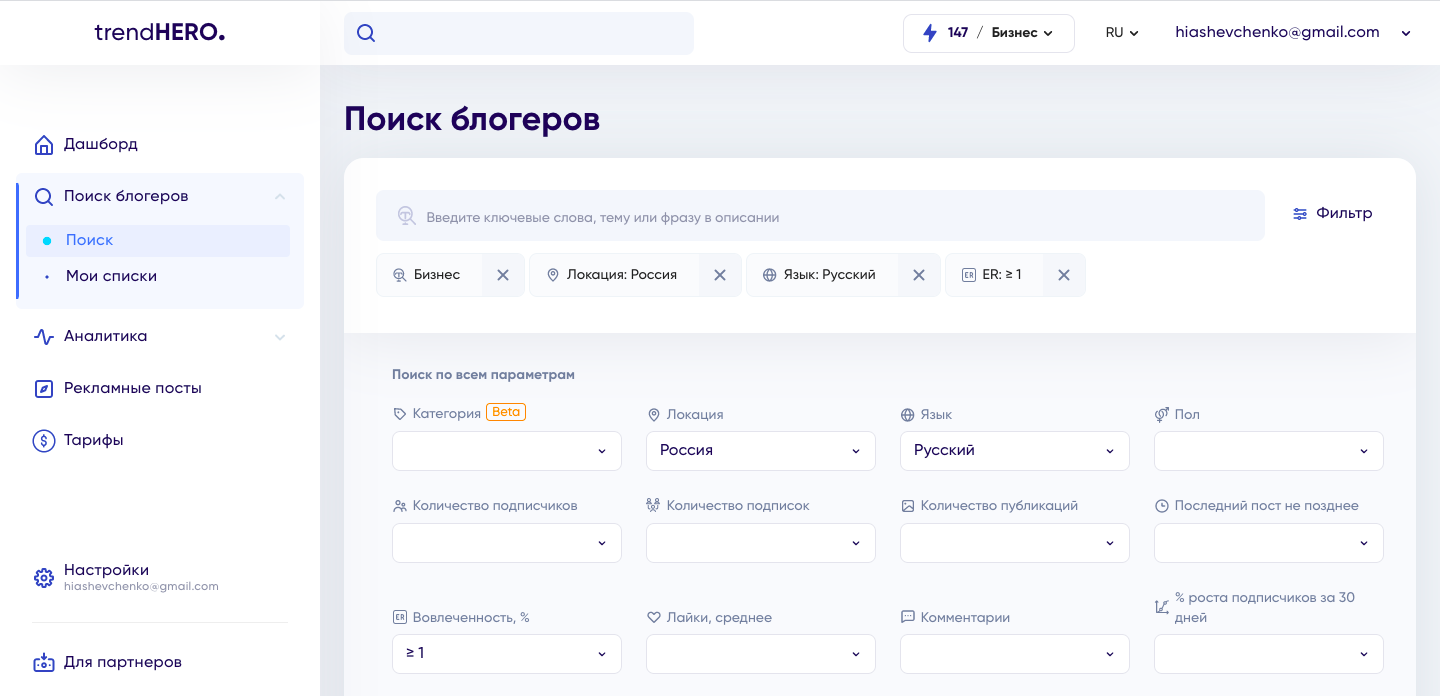The width and height of the screenshot is (1440, 696).
Task: Open the % роста подписчиков dropdown
Action: pyautogui.click(x=1269, y=654)
